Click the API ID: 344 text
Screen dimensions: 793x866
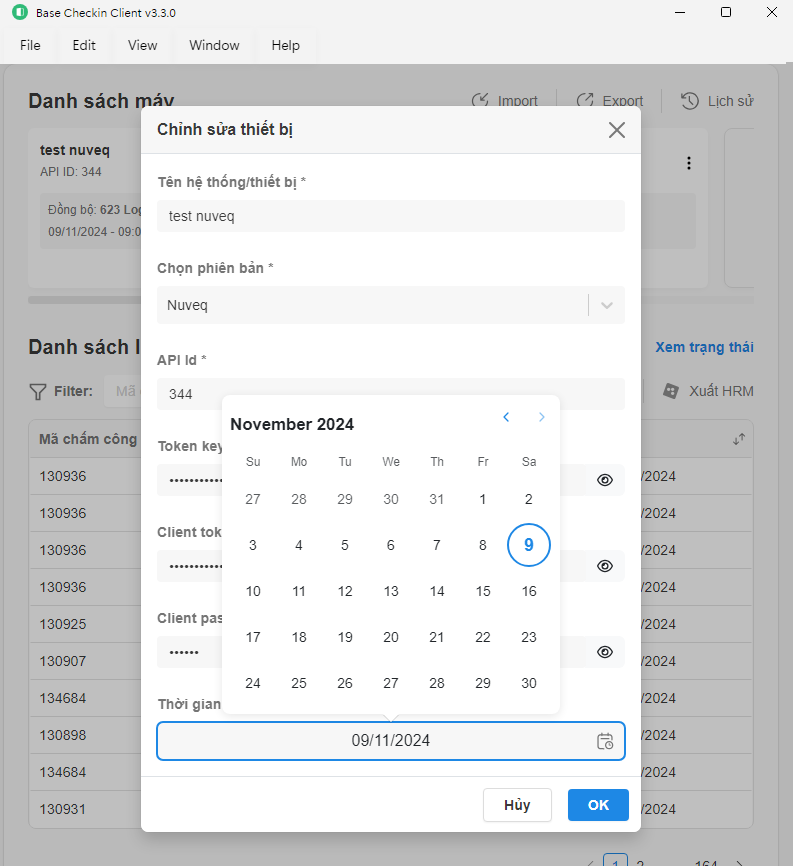coord(71,172)
